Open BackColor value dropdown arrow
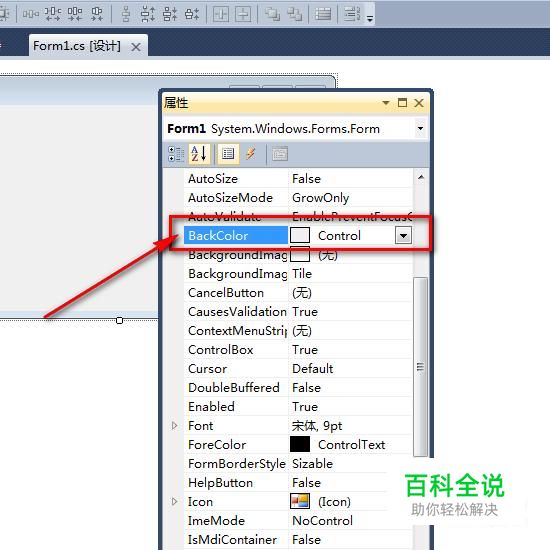This screenshot has height=550, width=550. click(x=403, y=236)
